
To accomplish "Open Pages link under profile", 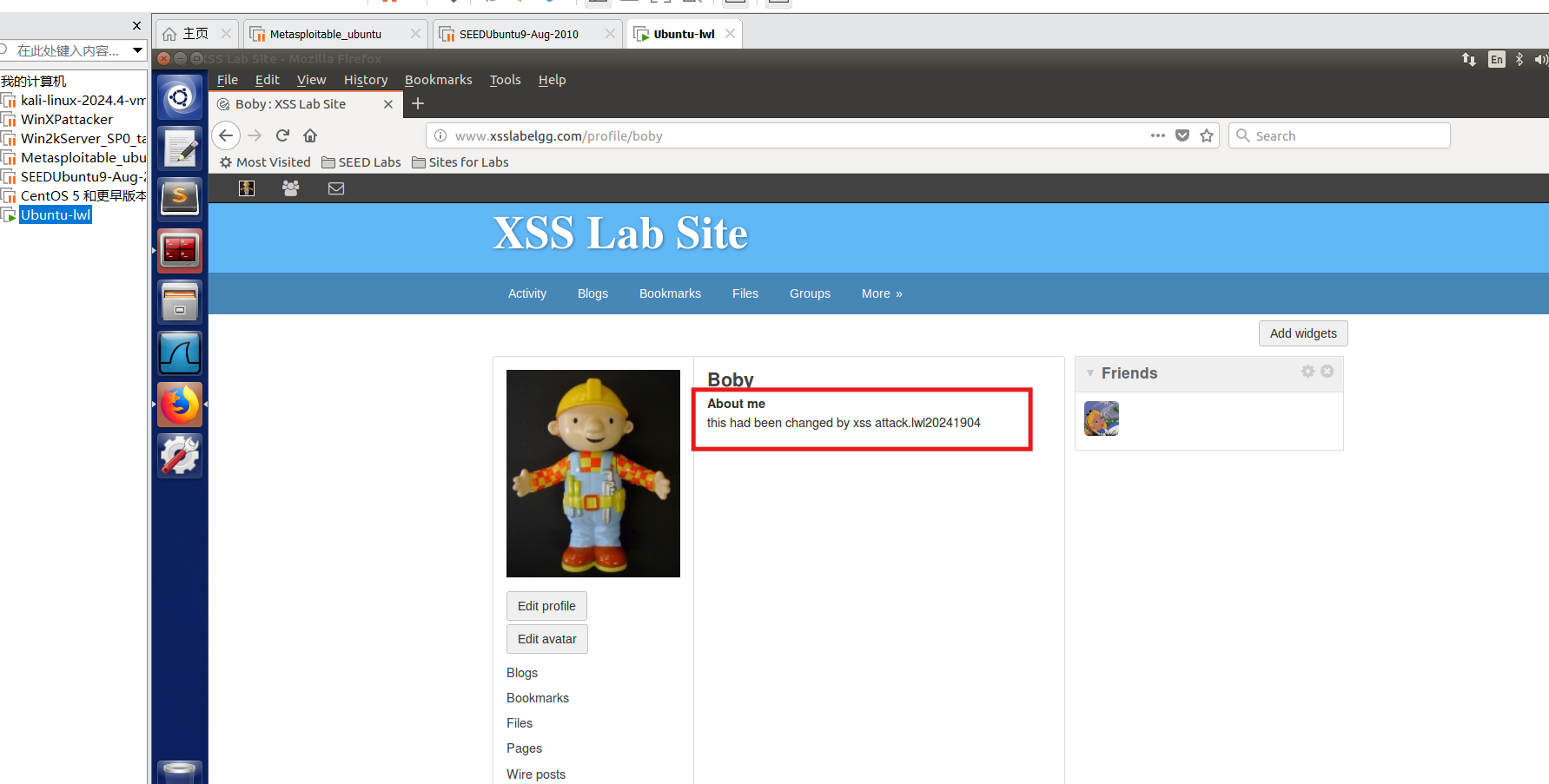I will tap(524, 748).
